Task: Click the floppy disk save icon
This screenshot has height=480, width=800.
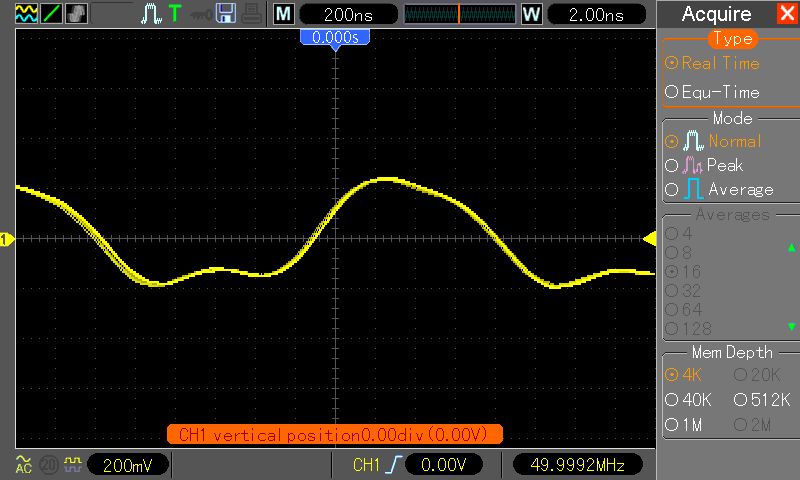Action: click(x=226, y=13)
